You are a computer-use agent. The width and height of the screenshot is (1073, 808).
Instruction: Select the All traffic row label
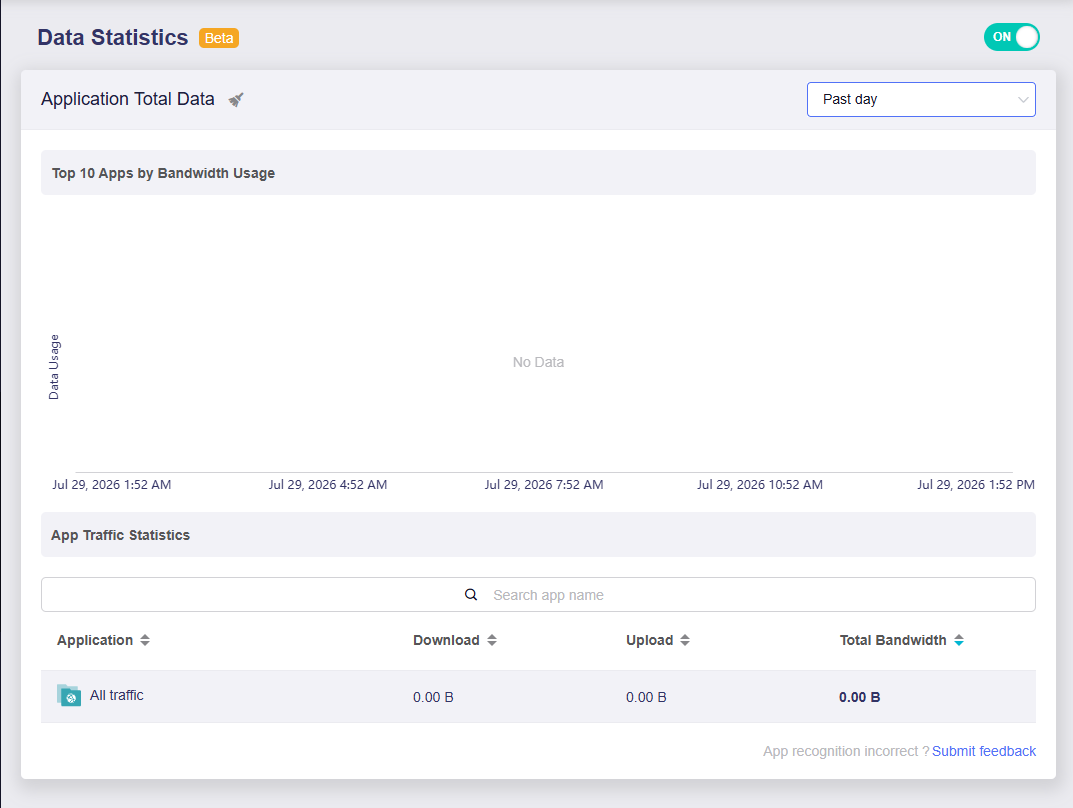(117, 695)
